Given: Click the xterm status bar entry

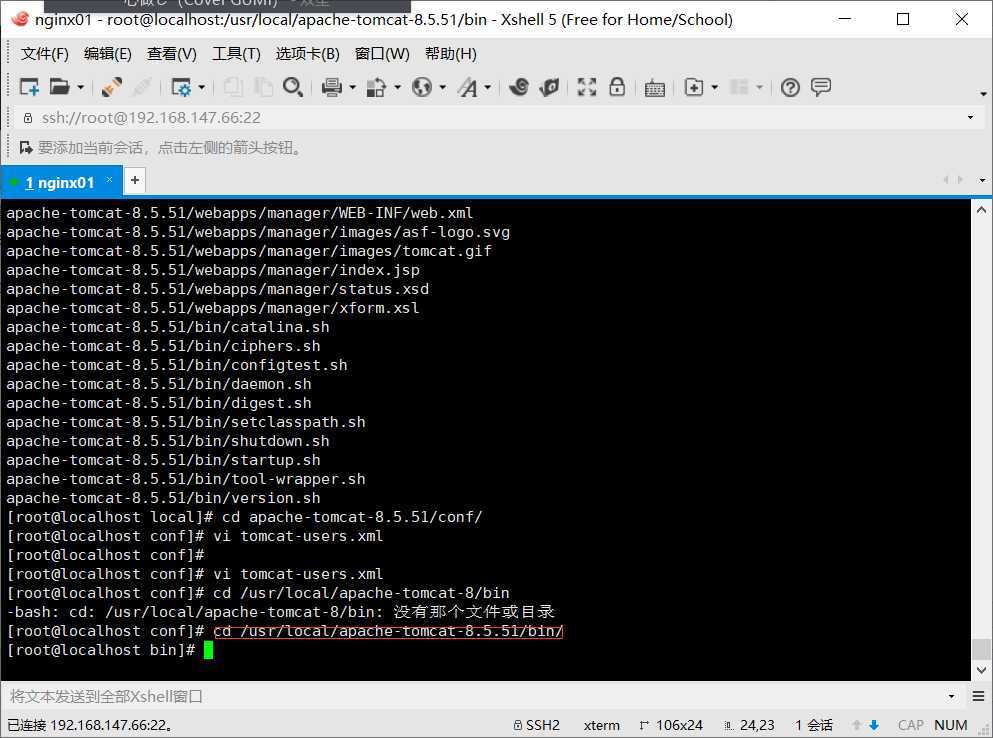Looking at the screenshot, I should 602,725.
